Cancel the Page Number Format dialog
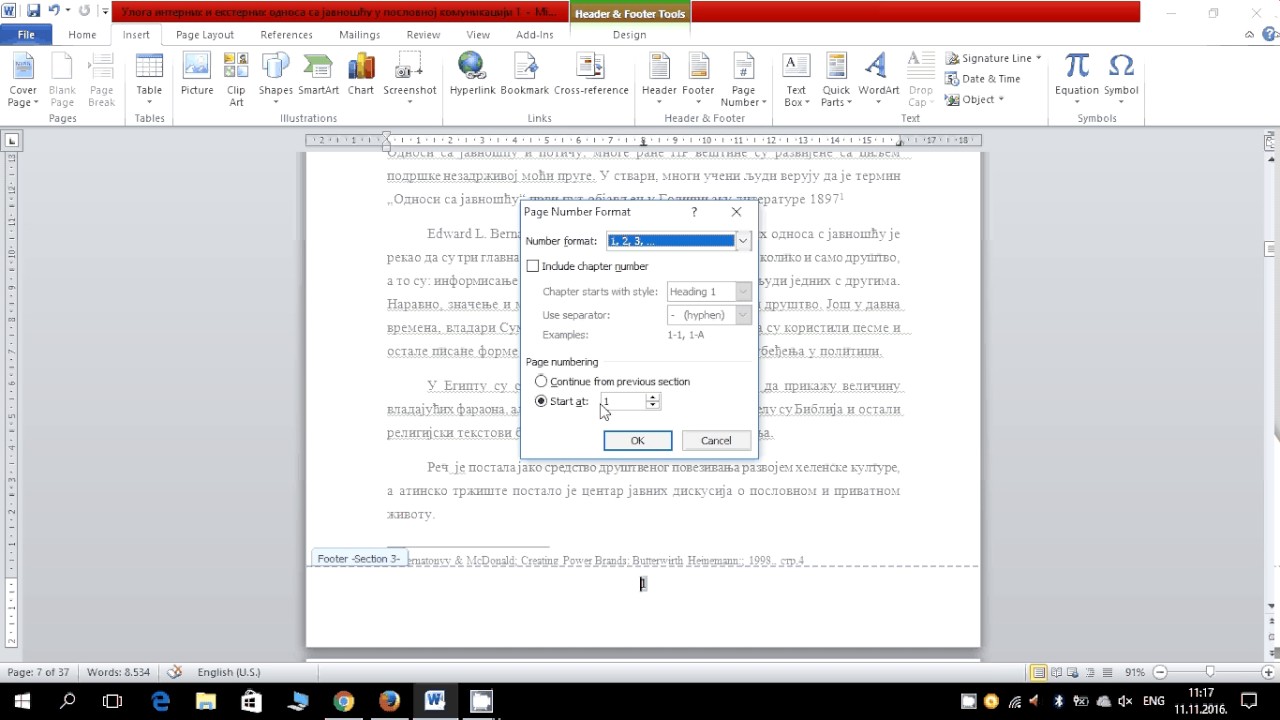The image size is (1280, 720). 716,440
